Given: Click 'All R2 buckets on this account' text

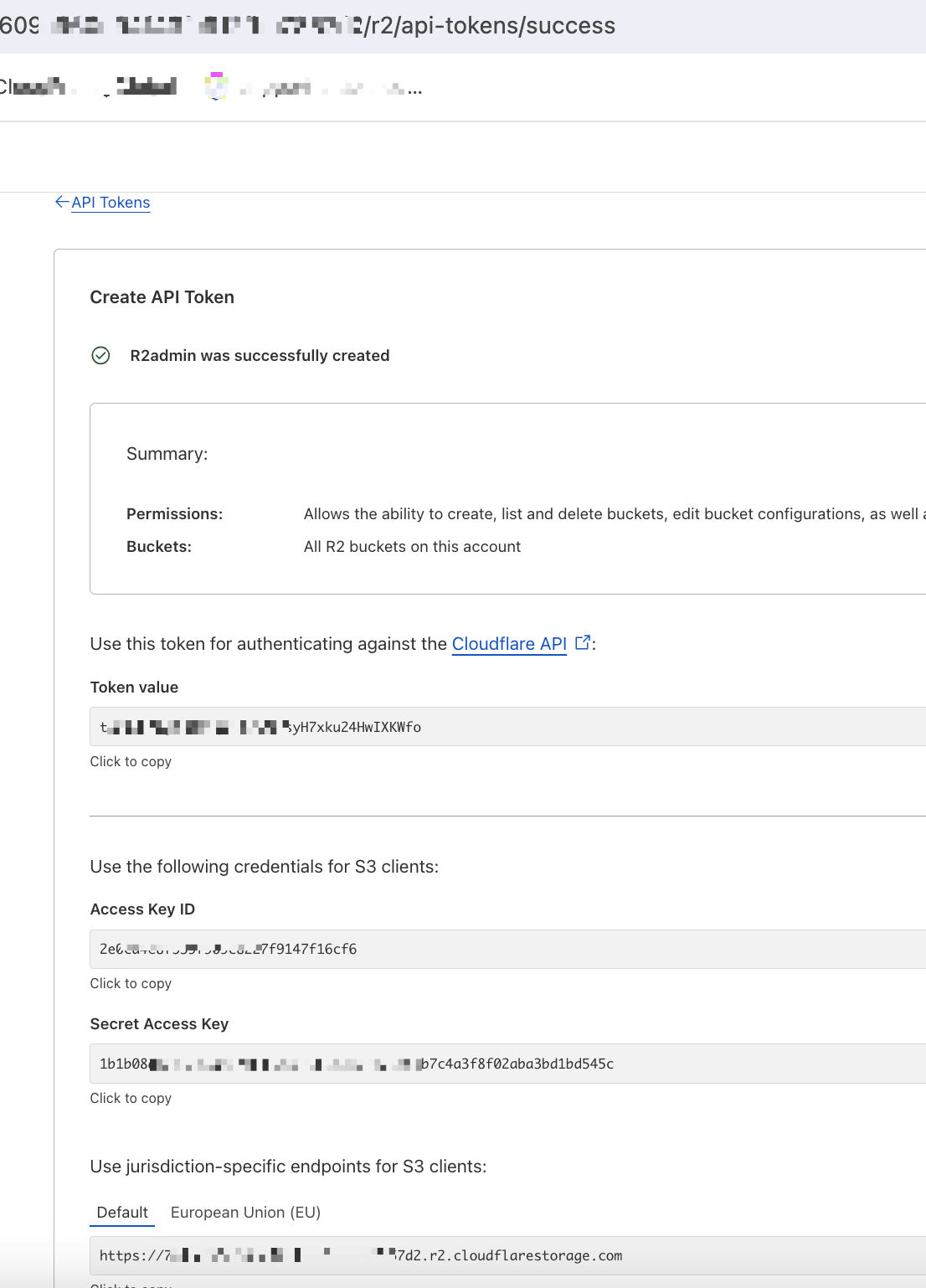Looking at the screenshot, I should click(x=412, y=547).
